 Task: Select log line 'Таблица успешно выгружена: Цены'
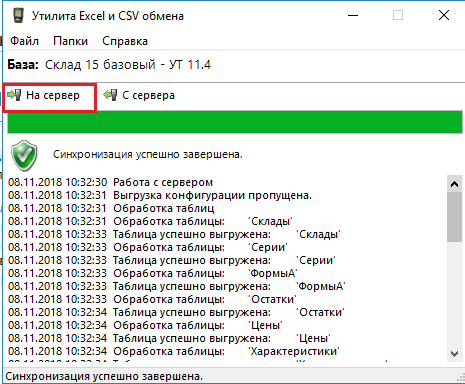point(169,338)
